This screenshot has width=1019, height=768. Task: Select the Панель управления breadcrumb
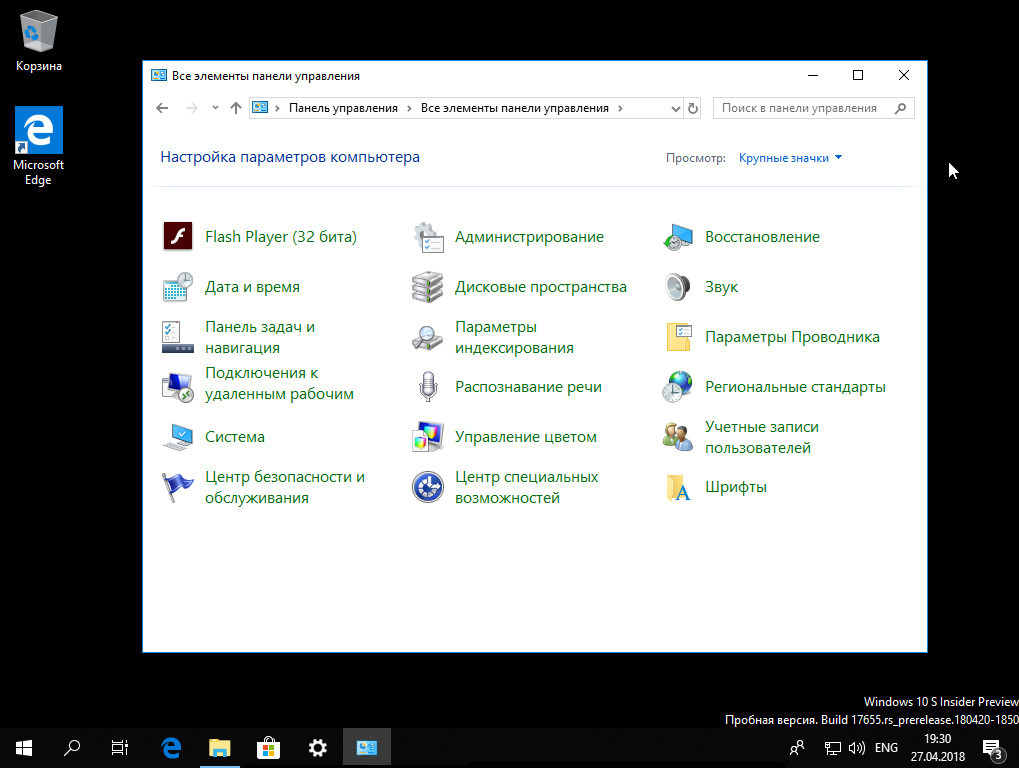[343, 108]
